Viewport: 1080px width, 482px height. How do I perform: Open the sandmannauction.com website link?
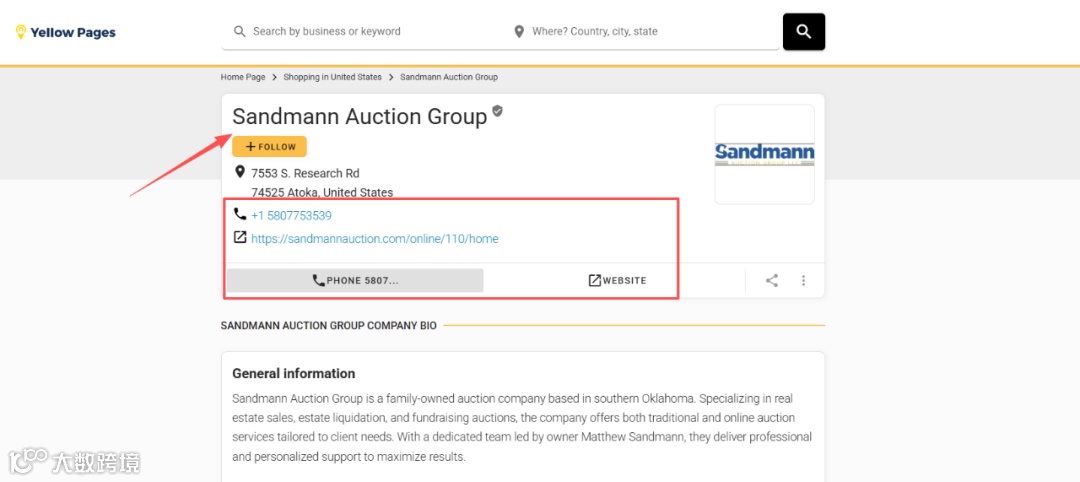(x=374, y=239)
